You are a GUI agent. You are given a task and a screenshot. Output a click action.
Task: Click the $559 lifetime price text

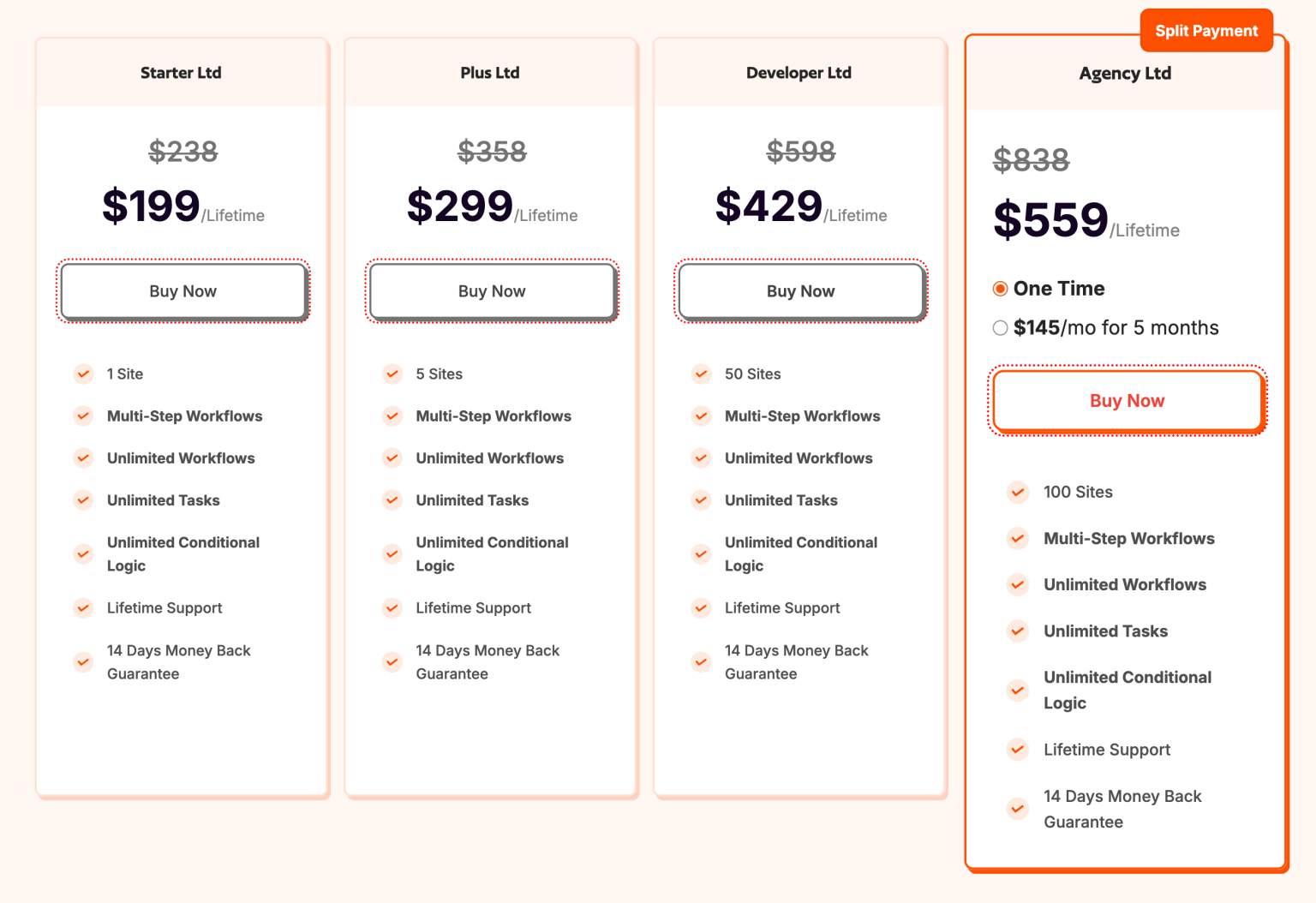click(x=1050, y=220)
